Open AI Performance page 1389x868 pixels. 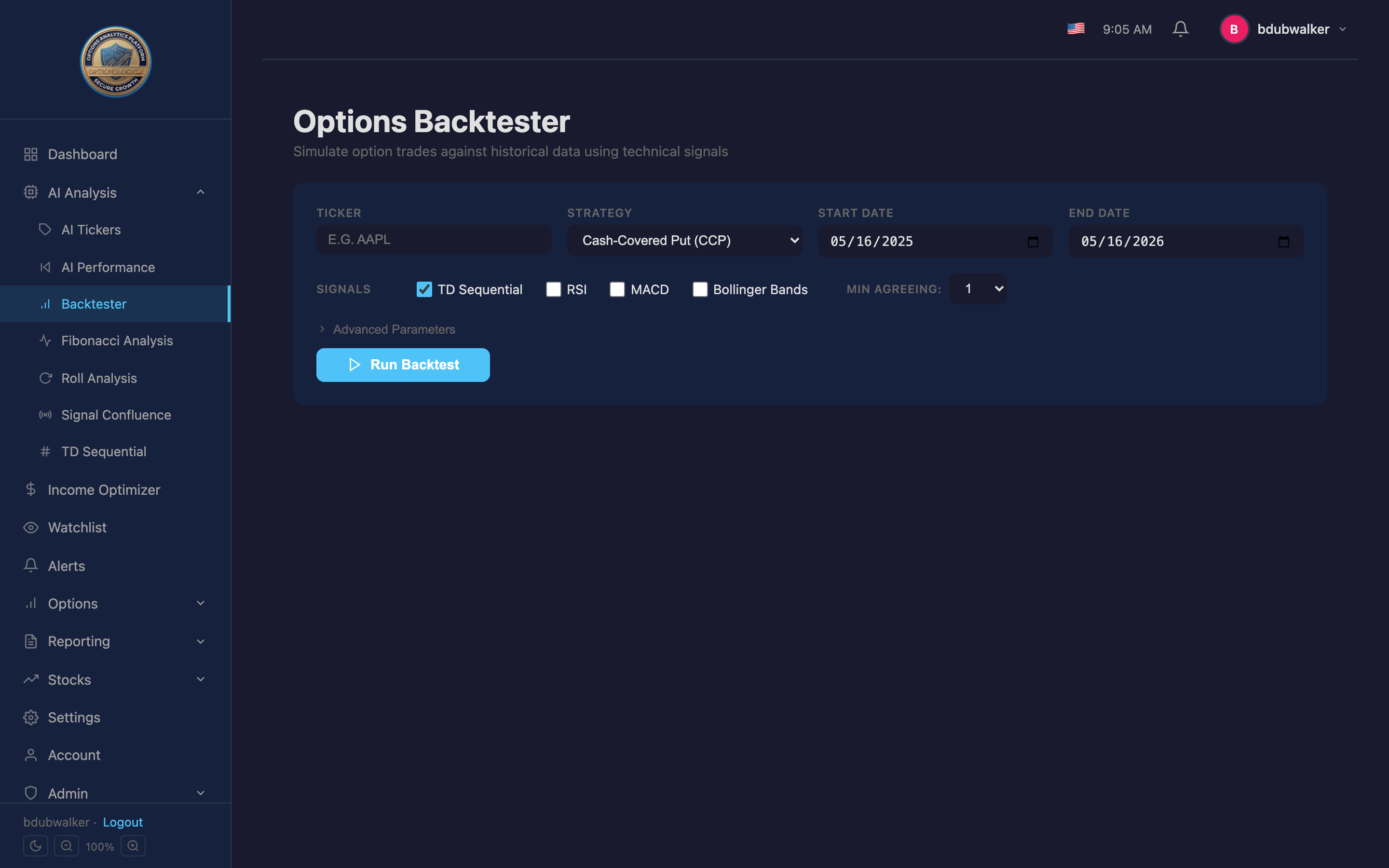[x=115, y=267]
